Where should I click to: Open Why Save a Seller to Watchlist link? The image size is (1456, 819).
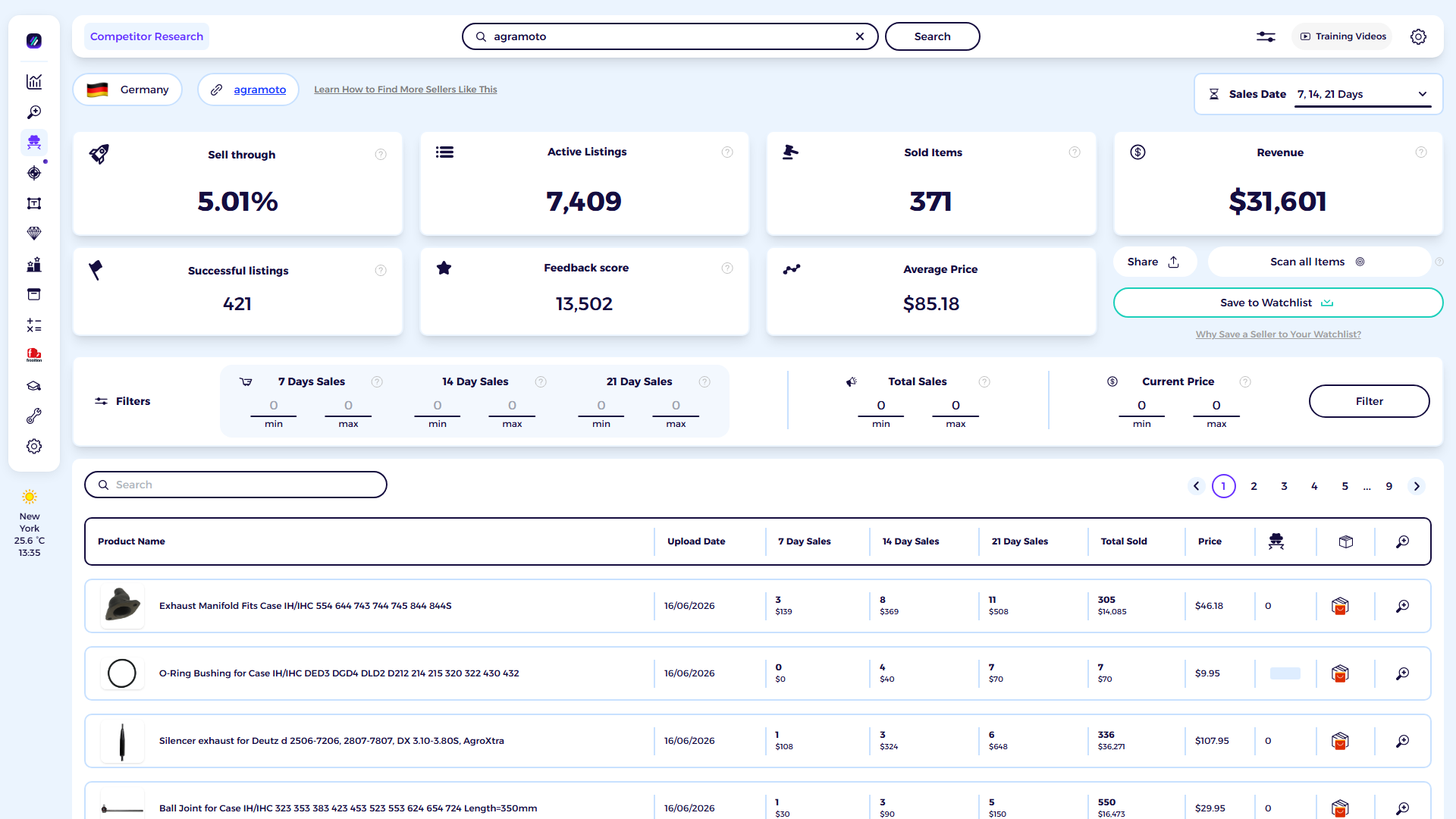1278,334
